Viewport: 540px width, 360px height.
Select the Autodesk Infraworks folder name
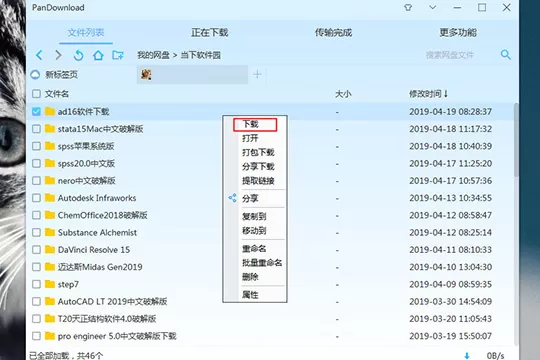[x=97, y=198]
